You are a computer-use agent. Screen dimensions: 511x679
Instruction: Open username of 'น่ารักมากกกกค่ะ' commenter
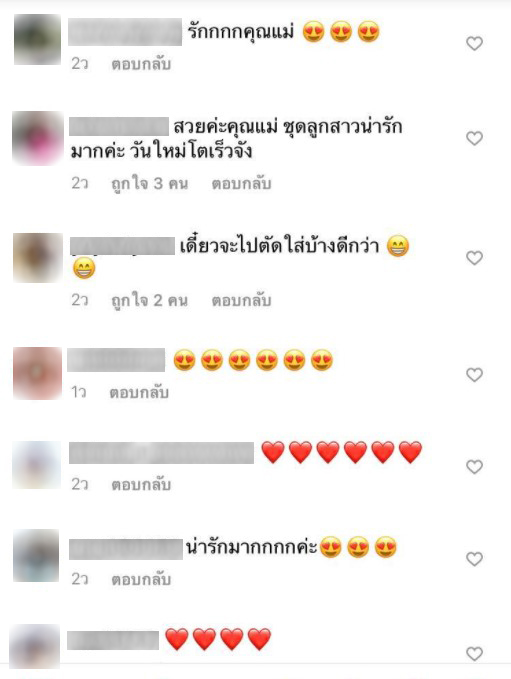pyautogui.click(x=126, y=549)
